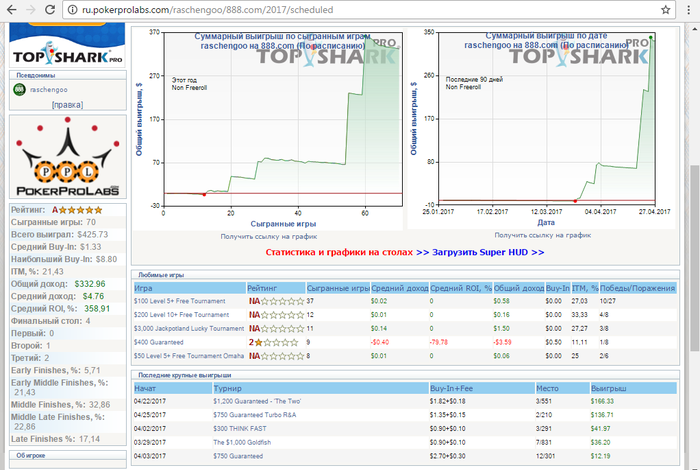Screen dimensions: 700x470
Task: Click the rating stars in sidebar
Action: point(80,210)
